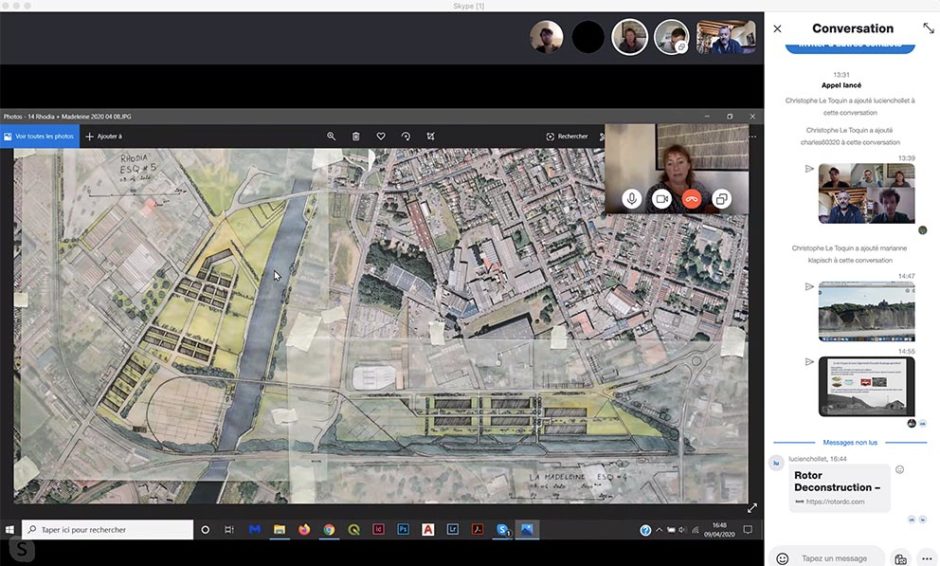Open more options next to message box
The height and width of the screenshot is (566, 940).
926,558
